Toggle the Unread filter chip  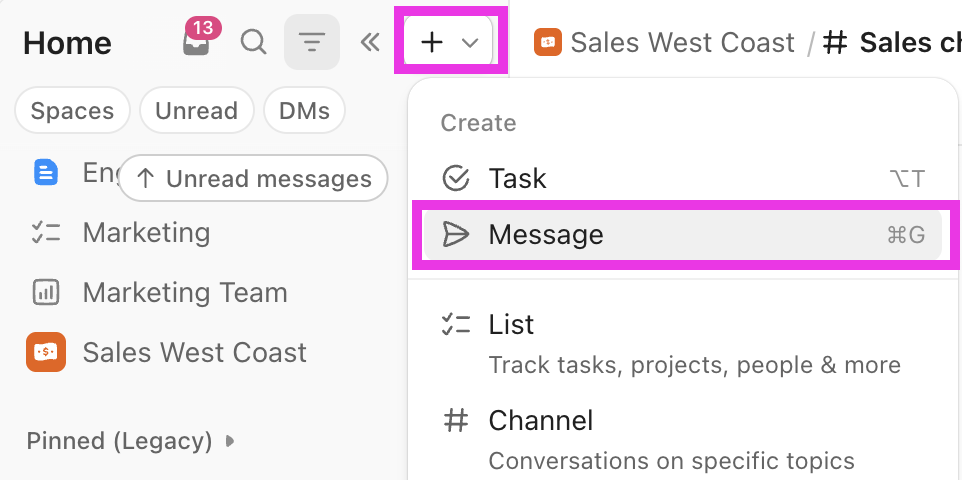(196, 110)
